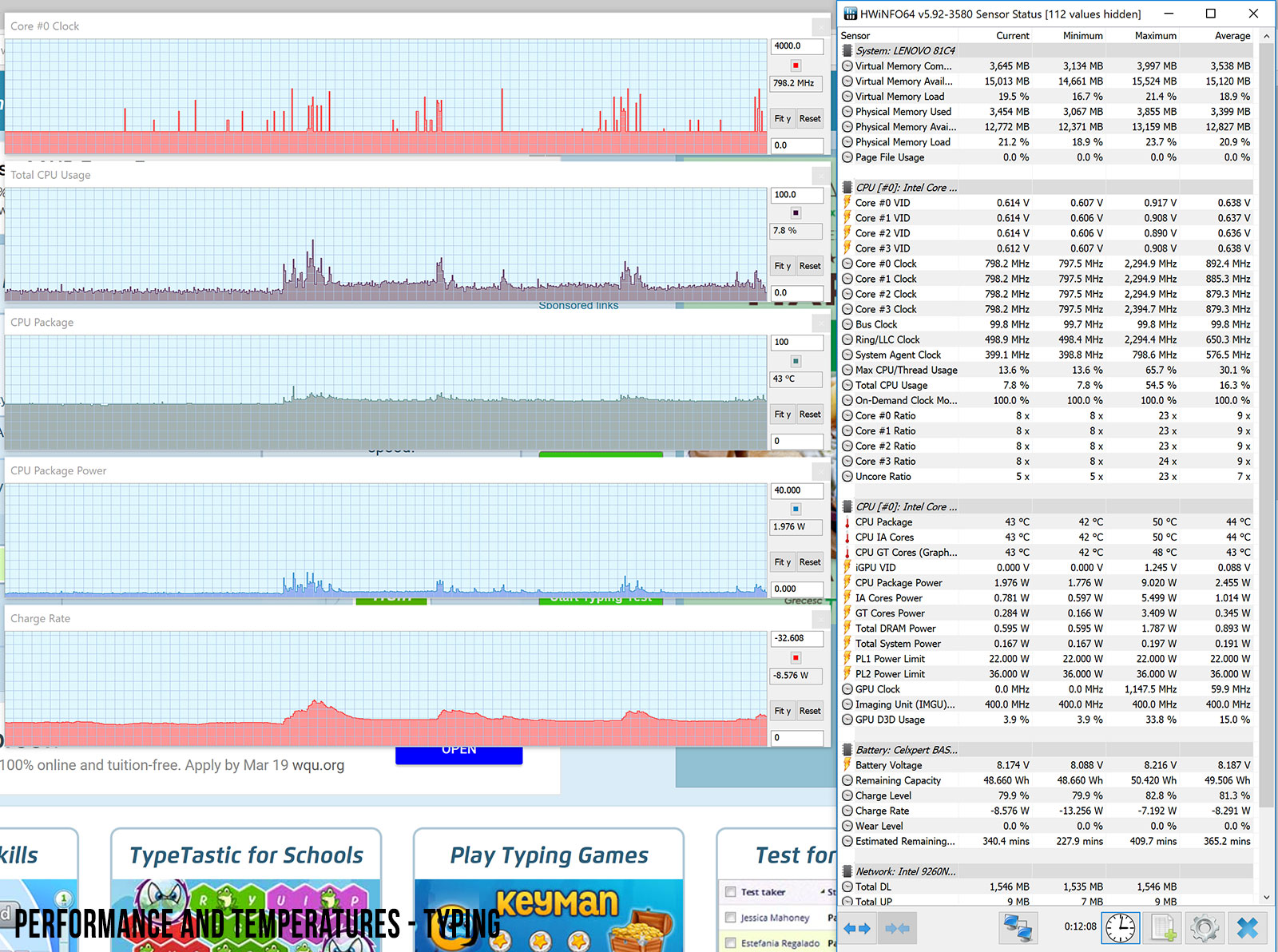Click Reset in Charge Rate graph

point(810,711)
